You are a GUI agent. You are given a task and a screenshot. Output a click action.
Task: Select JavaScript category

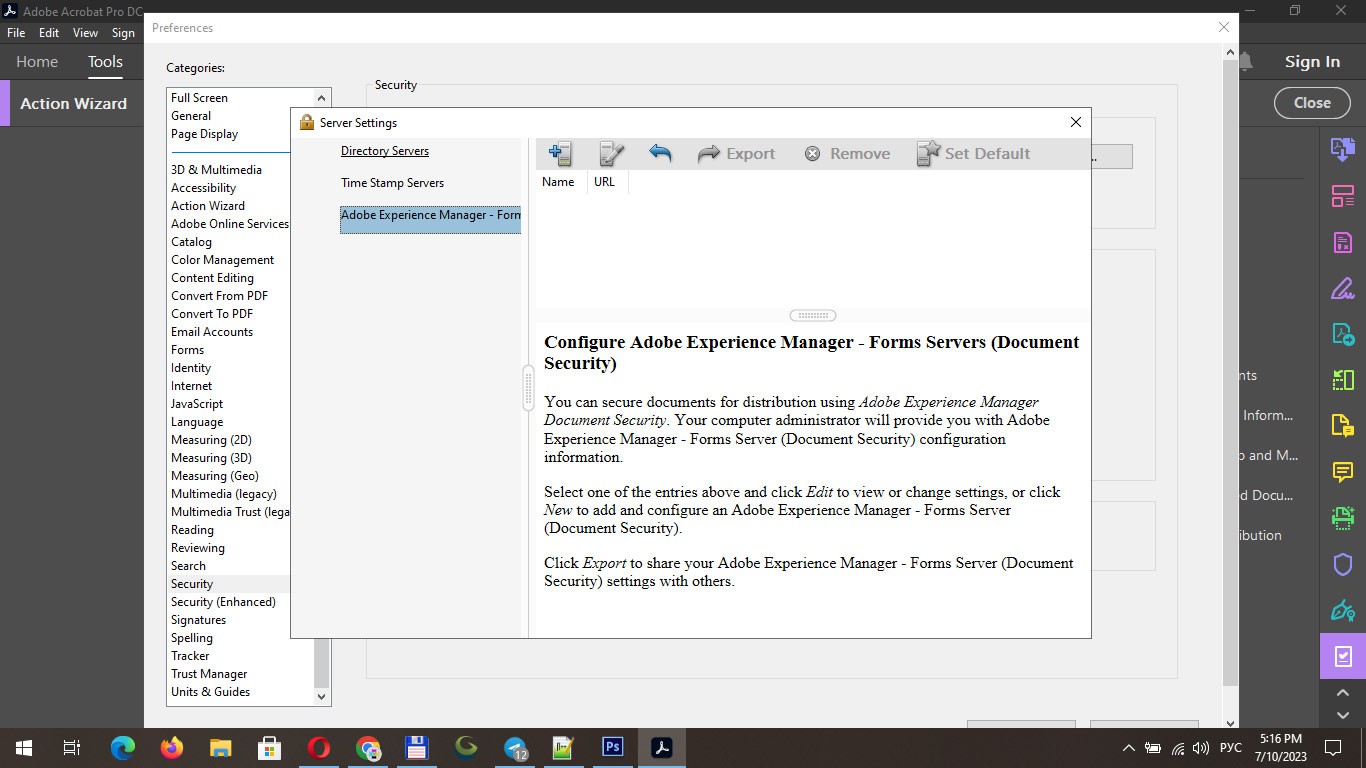pyautogui.click(x=197, y=404)
